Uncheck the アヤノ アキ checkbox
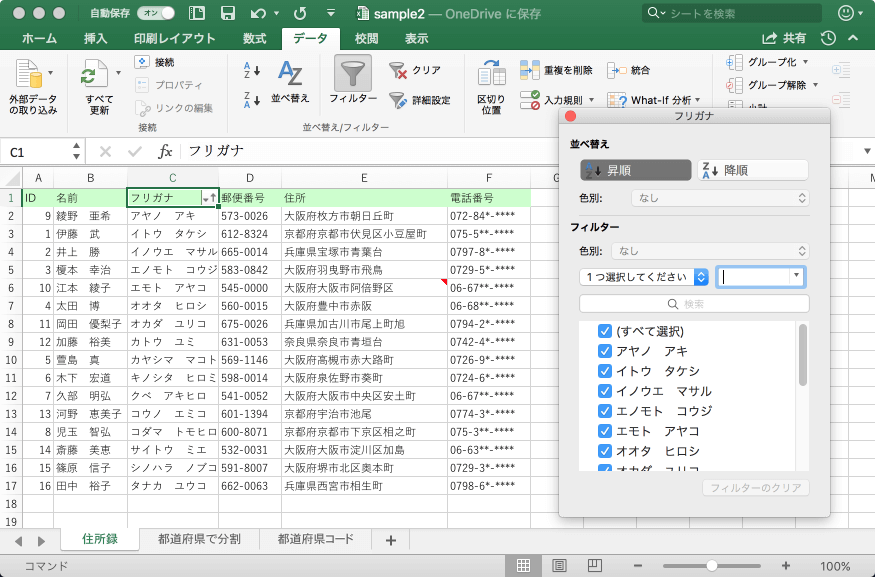Viewport: 875px width, 577px height. click(x=604, y=351)
